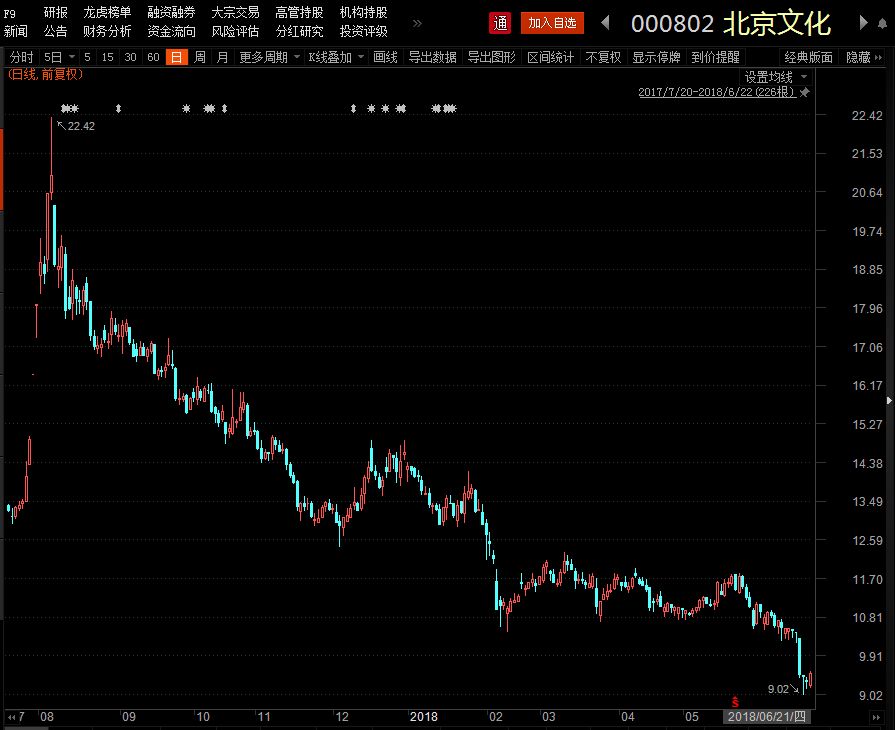Add stock via 加入自选 button
Screen dimensions: 895x730
point(552,23)
